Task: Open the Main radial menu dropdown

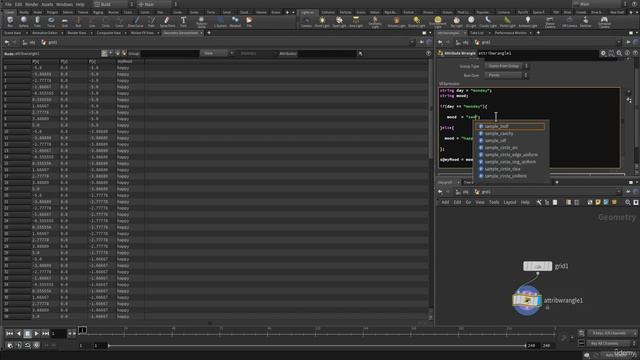Action: click(157, 4)
